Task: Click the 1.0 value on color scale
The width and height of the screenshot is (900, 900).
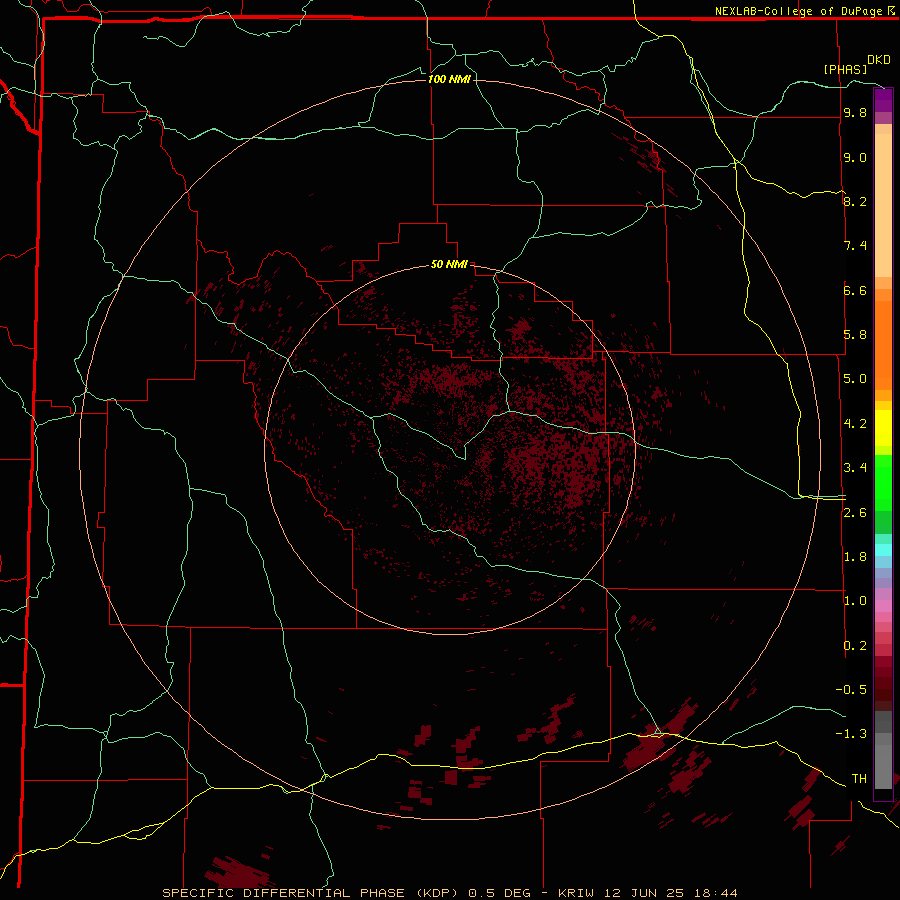Action: click(x=855, y=601)
